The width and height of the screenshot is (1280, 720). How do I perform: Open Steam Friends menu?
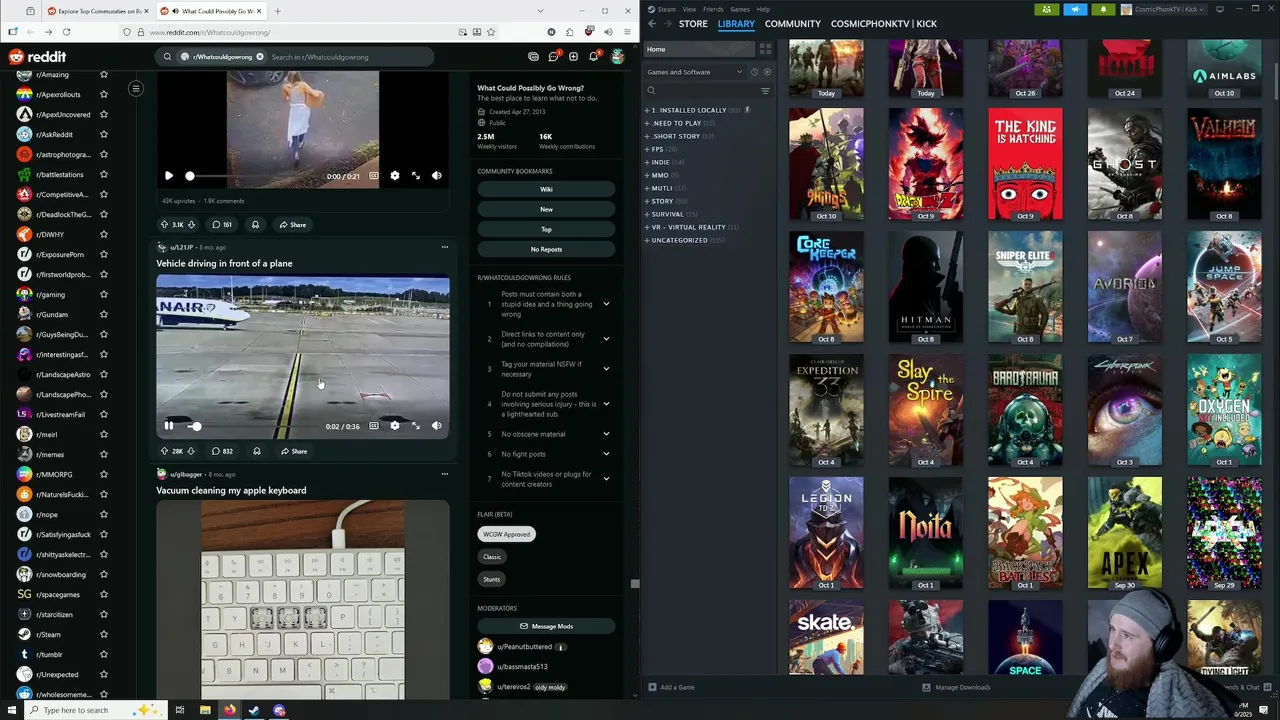pyautogui.click(x=713, y=9)
